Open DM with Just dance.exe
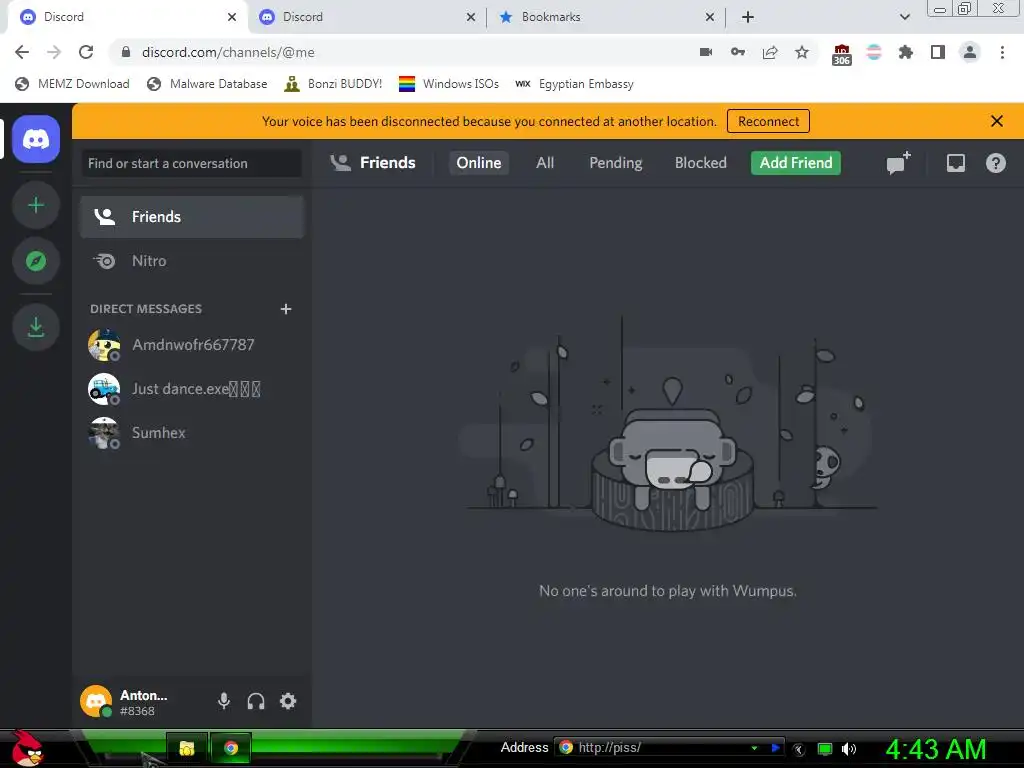The height and width of the screenshot is (768, 1024). 192,389
